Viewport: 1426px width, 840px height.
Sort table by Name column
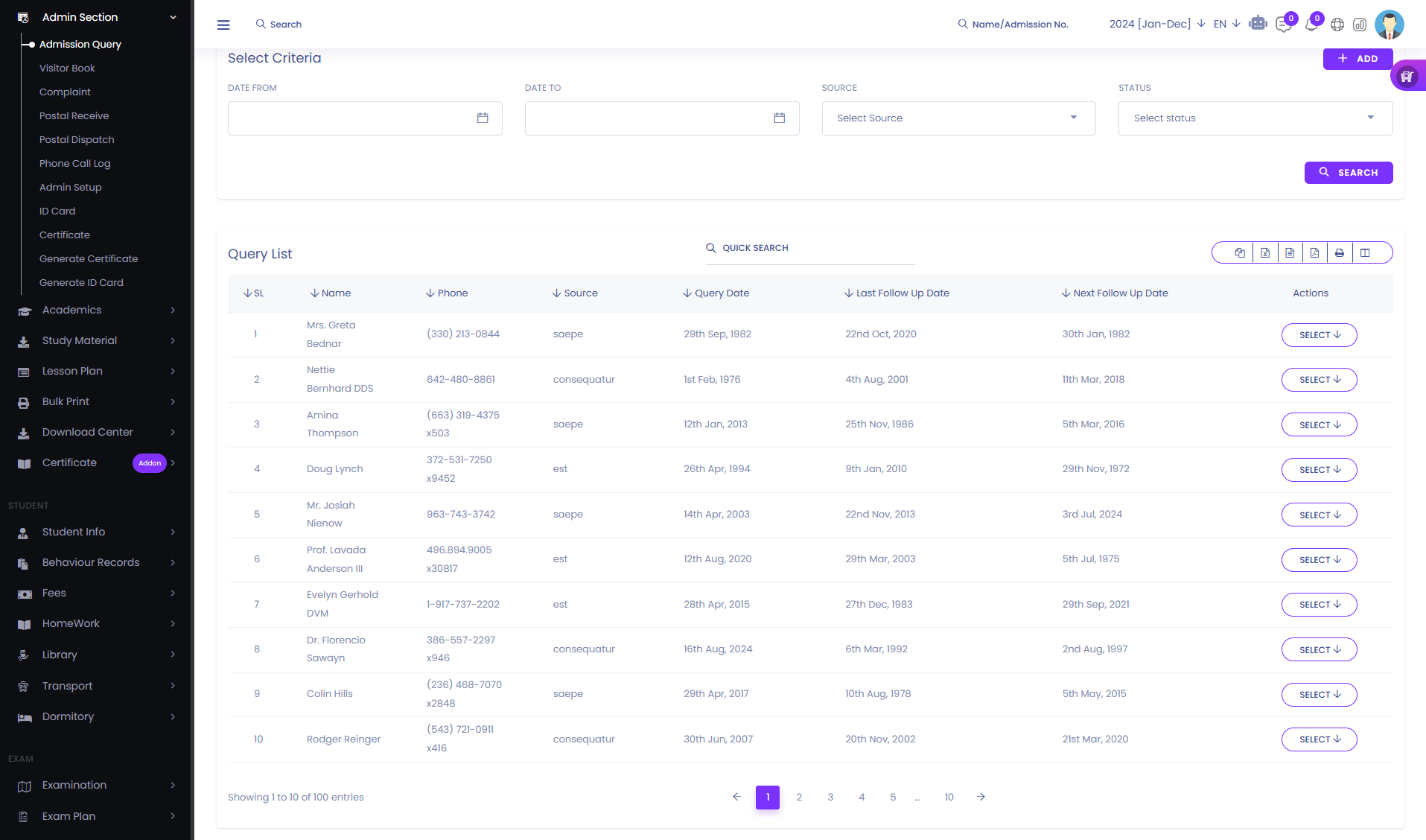[x=331, y=293]
